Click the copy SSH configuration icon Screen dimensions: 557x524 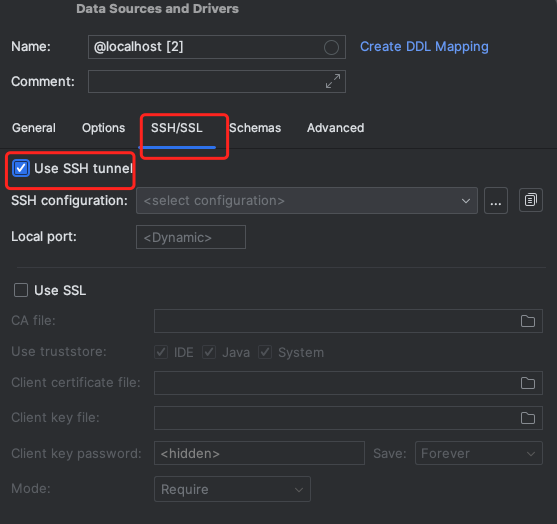pos(530,200)
